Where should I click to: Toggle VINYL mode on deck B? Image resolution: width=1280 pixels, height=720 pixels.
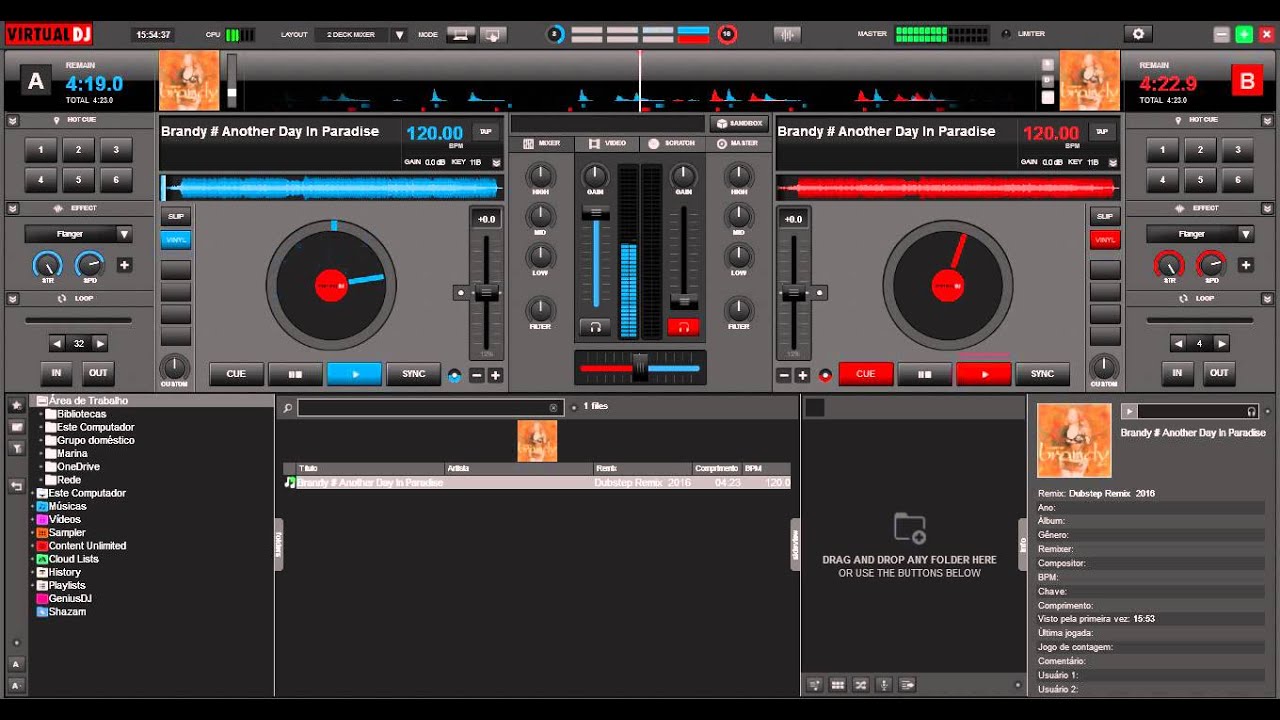pyautogui.click(x=1105, y=240)
